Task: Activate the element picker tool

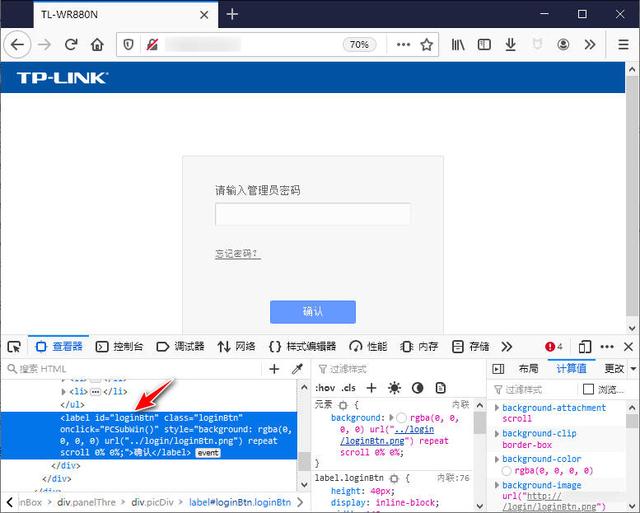Action: 14,347
